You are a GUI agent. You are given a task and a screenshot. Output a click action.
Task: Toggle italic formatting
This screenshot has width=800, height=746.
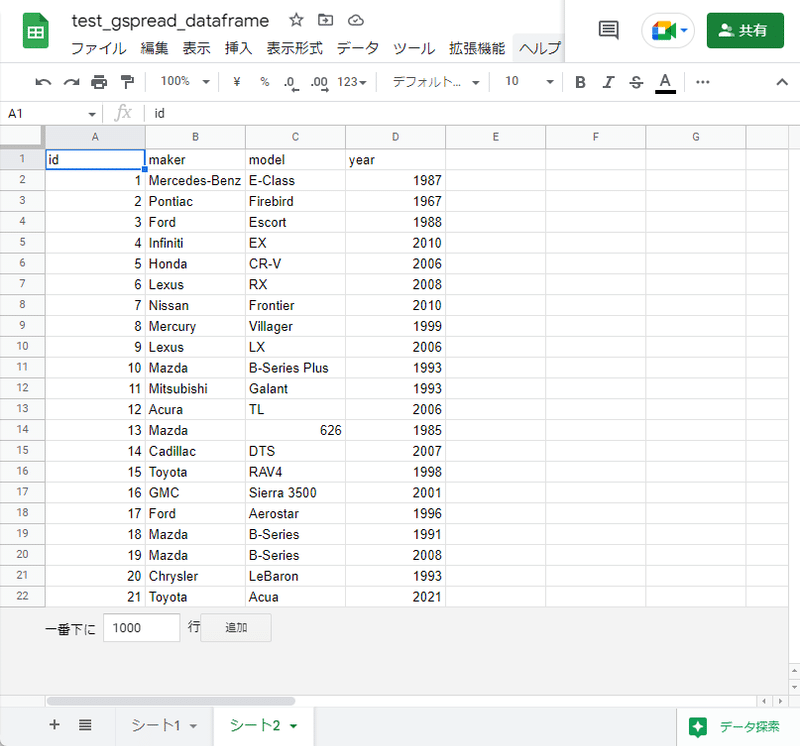point(608,82)
